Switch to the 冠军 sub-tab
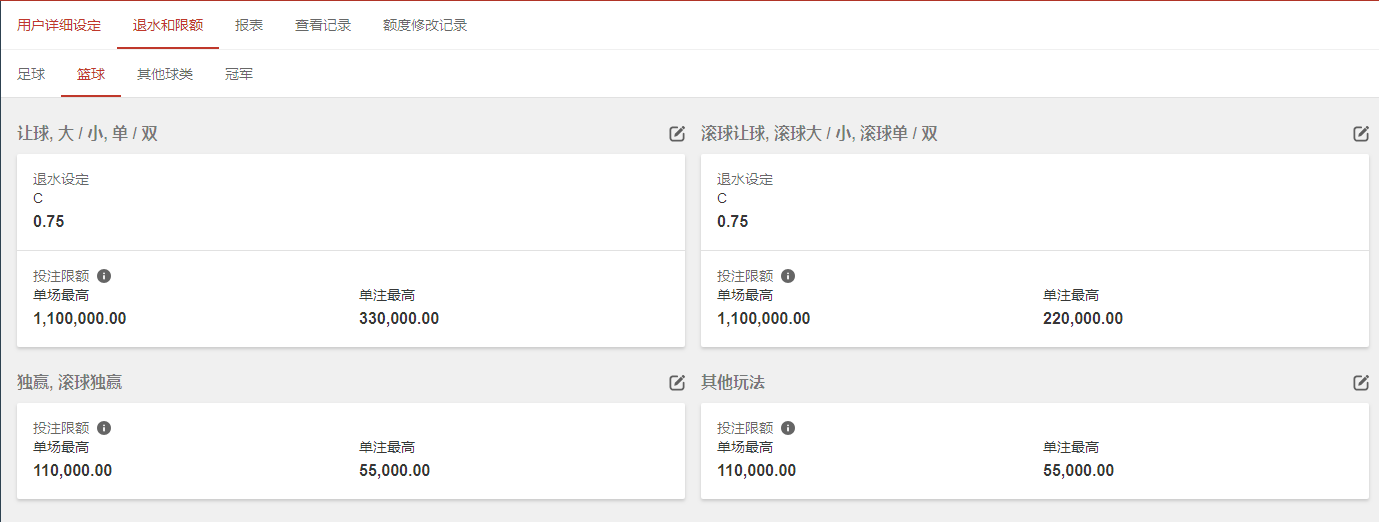The height and width of the screenshot is (522, 1379). pyautogui.click(x=239, y=74)
